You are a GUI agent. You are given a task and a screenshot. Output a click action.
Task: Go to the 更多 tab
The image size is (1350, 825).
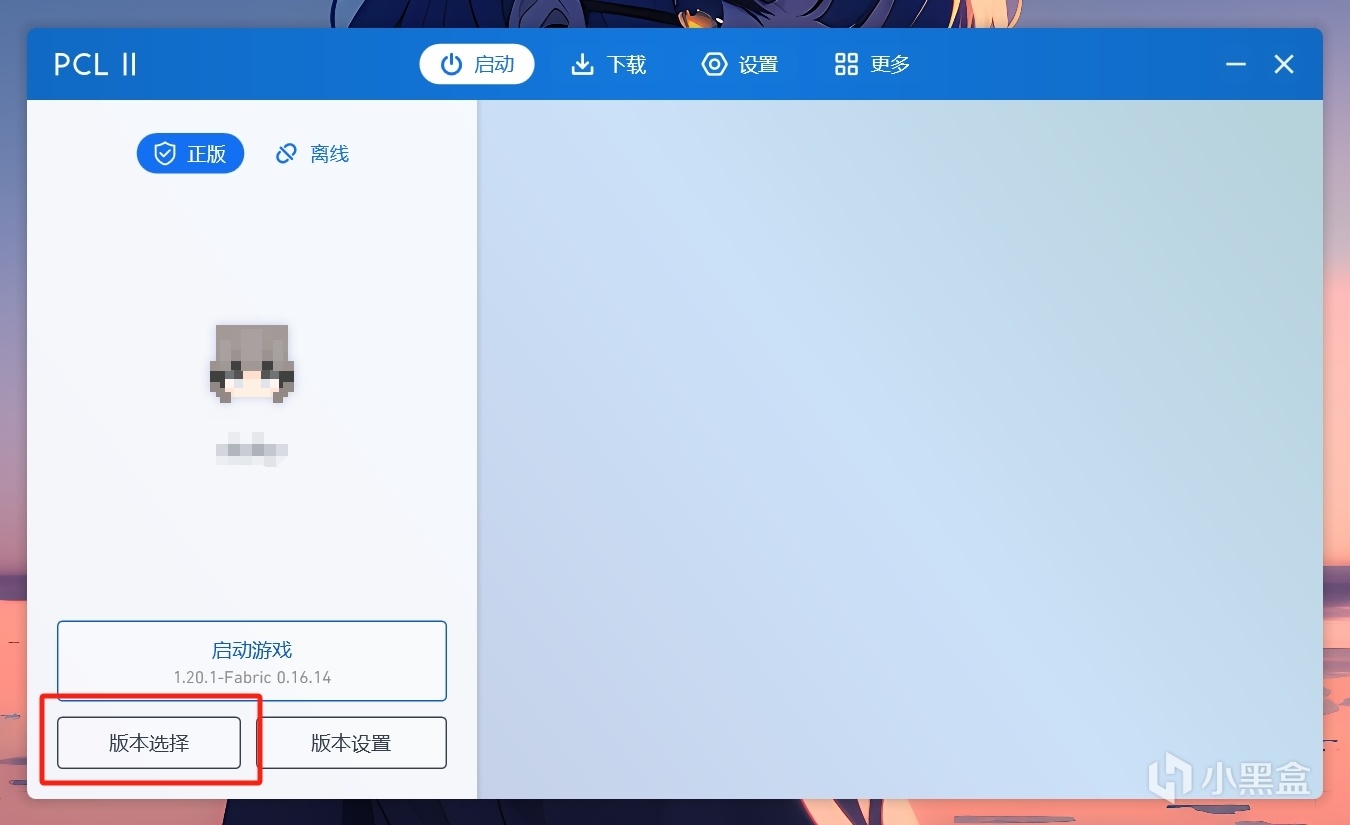(x=872, y=64)
